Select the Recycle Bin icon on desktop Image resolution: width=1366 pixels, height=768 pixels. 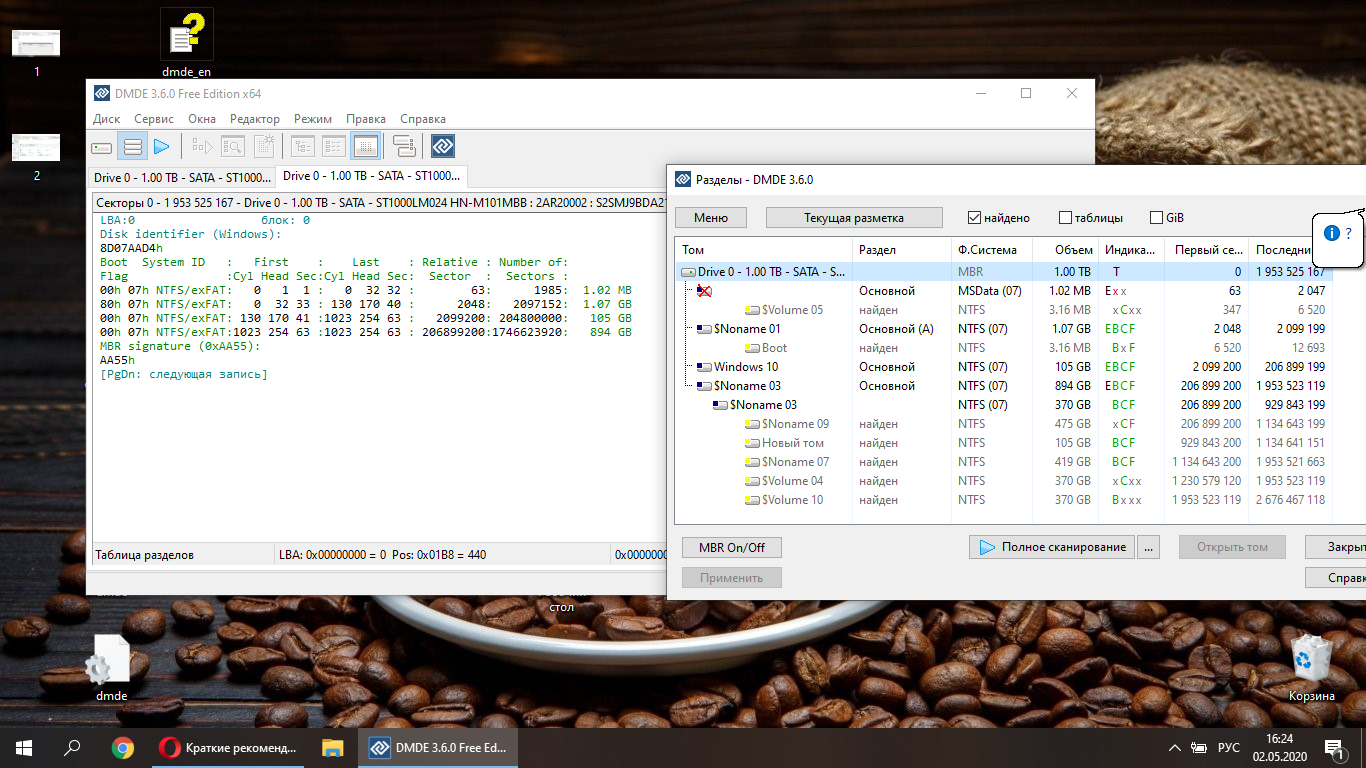(x=1311, y=667)
